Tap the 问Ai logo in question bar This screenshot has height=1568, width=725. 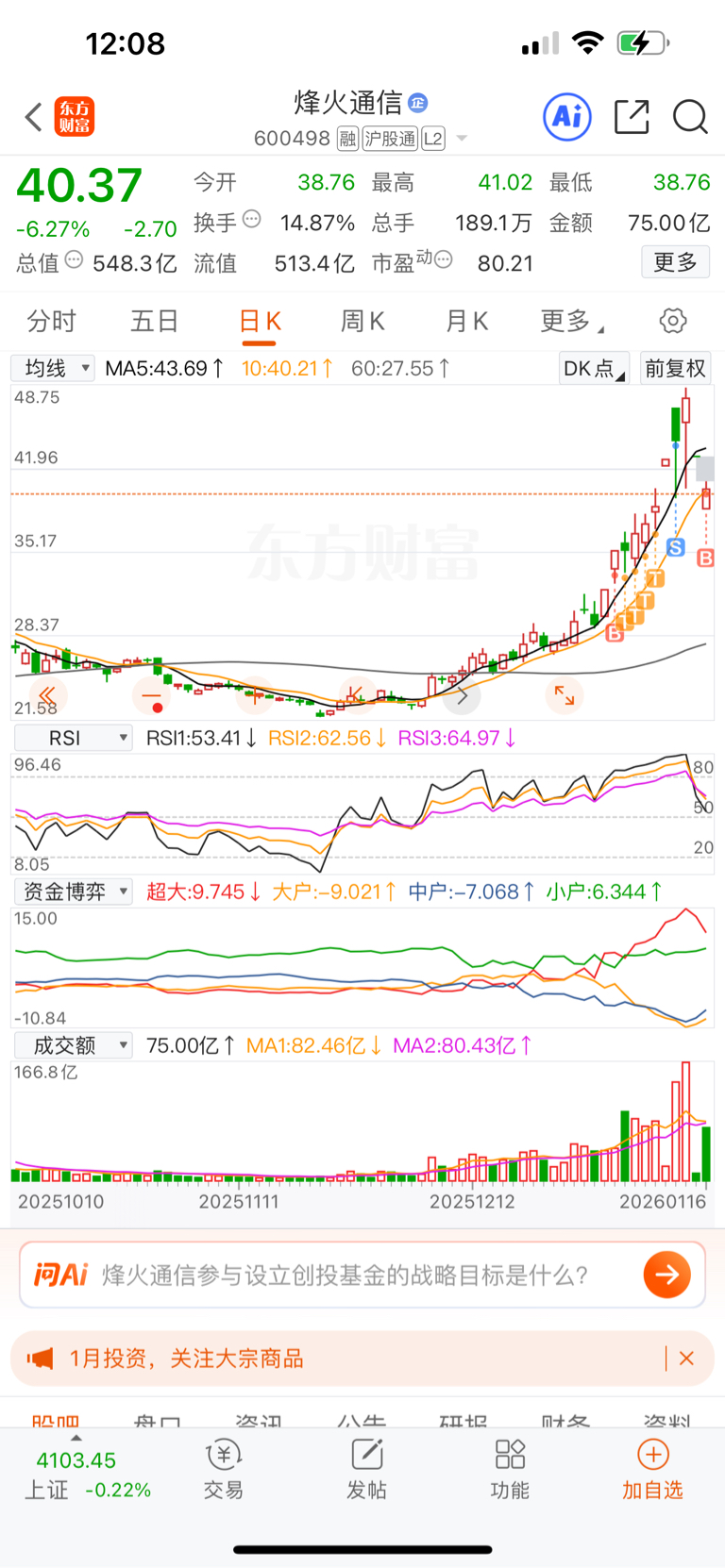pos(60,1276)
